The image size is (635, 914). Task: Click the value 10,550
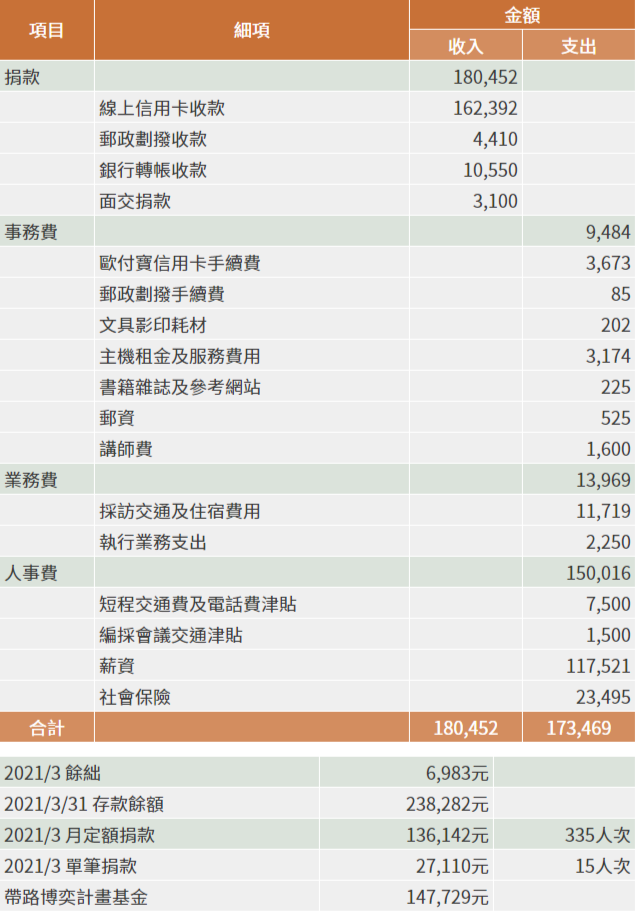pyautogui.click(x=490, y=170)
